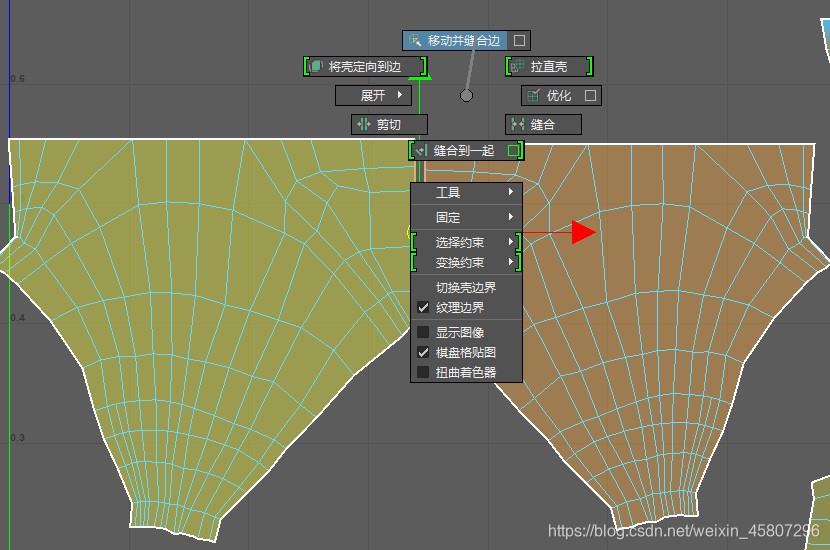
Task: Enable 扭曲着色器 checkbox
Action: pyautogui.click(x=423, y=372)
